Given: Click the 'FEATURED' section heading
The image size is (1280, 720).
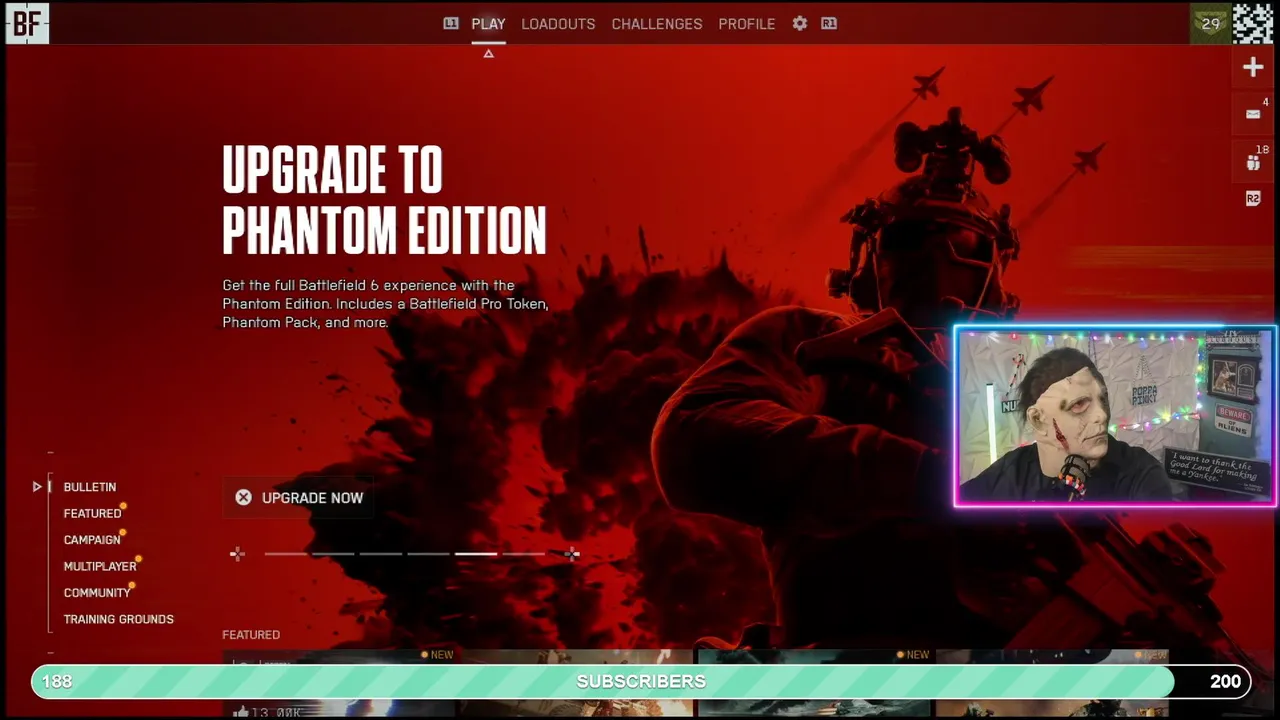Looking at the screenshot, I should [251, 635].
